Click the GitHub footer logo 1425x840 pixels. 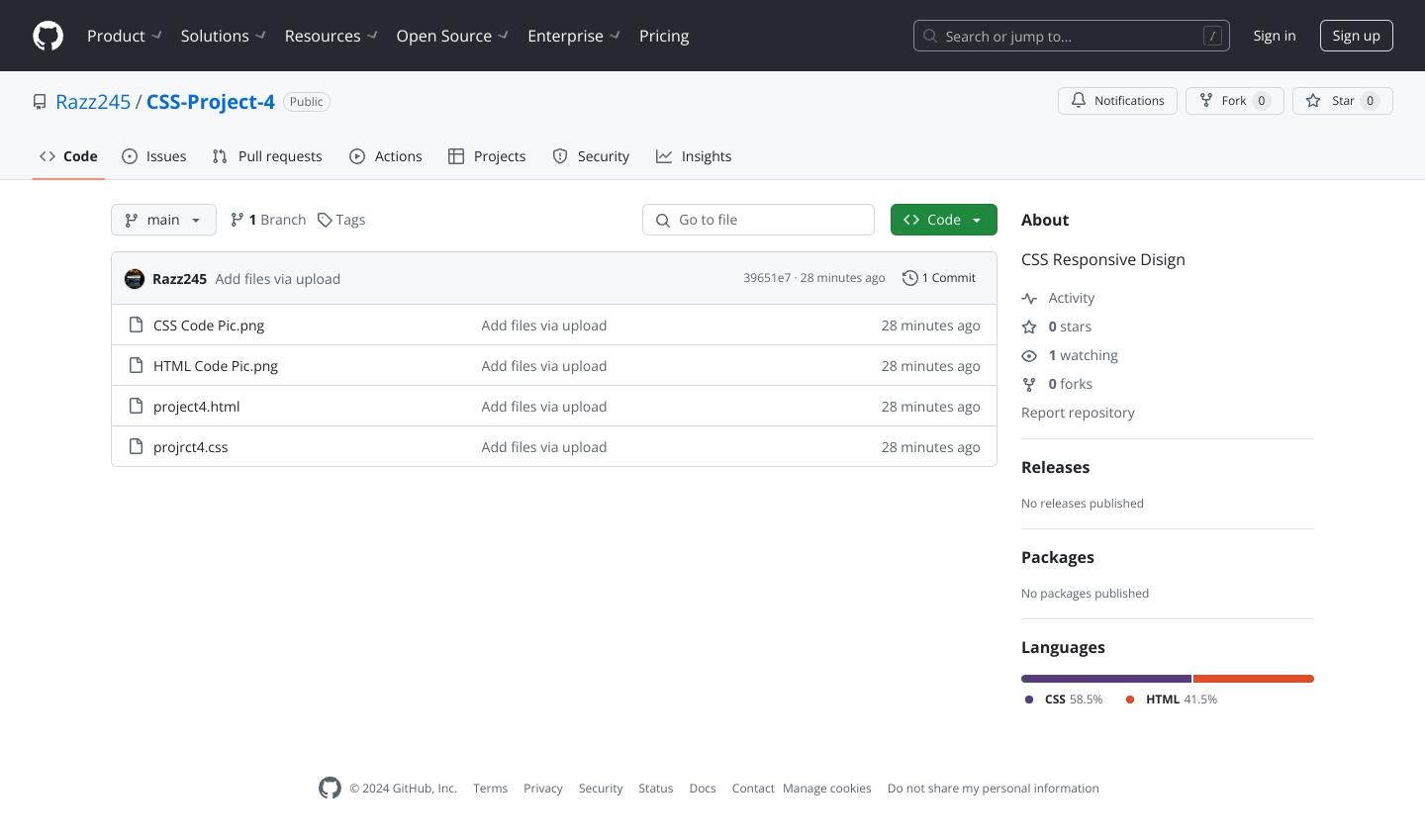pyautogui.click(x=330, y=788)
